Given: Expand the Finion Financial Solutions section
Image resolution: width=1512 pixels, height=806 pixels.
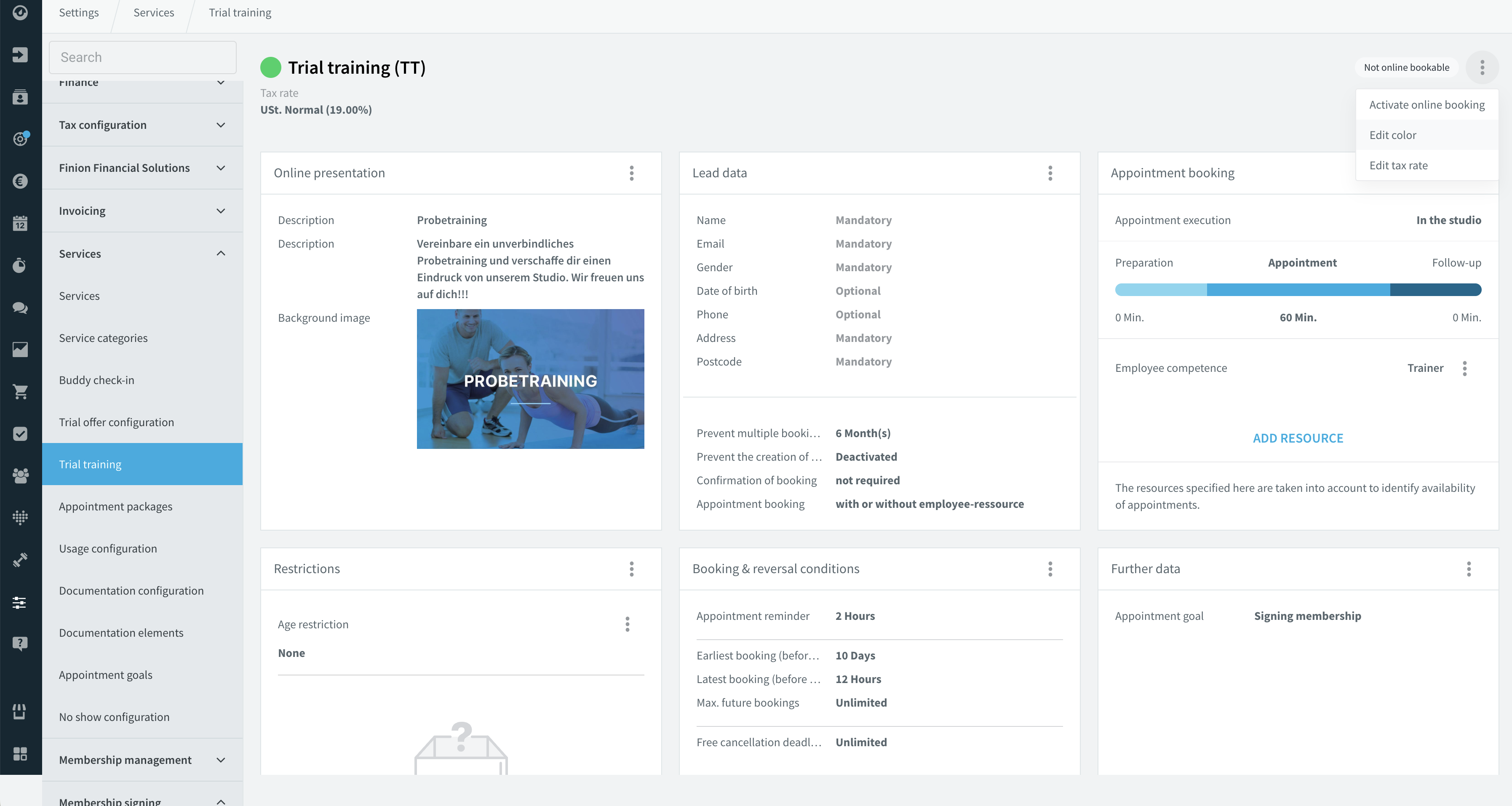Looking at the screenshot, I should tap(143, 168).
